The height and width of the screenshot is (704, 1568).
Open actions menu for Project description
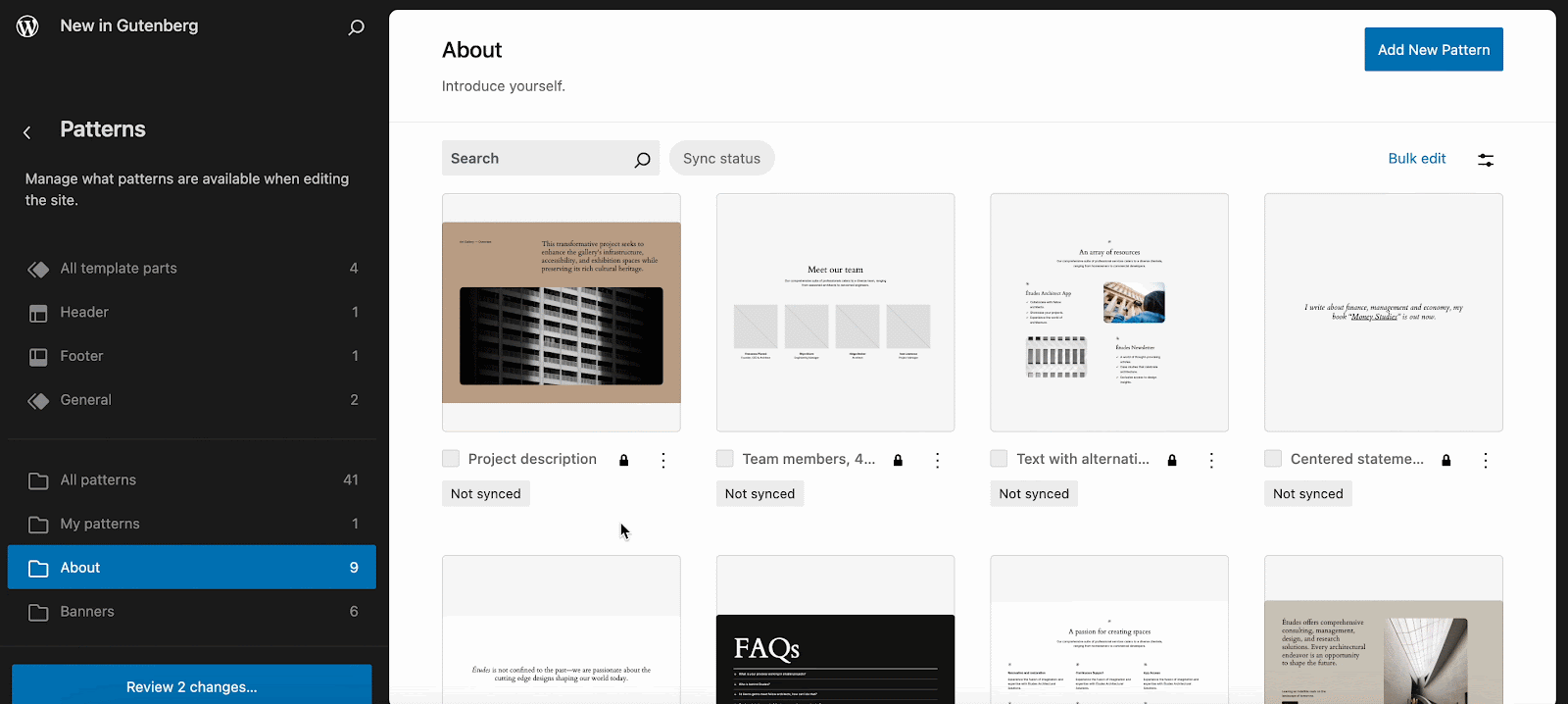pos(663,460)
